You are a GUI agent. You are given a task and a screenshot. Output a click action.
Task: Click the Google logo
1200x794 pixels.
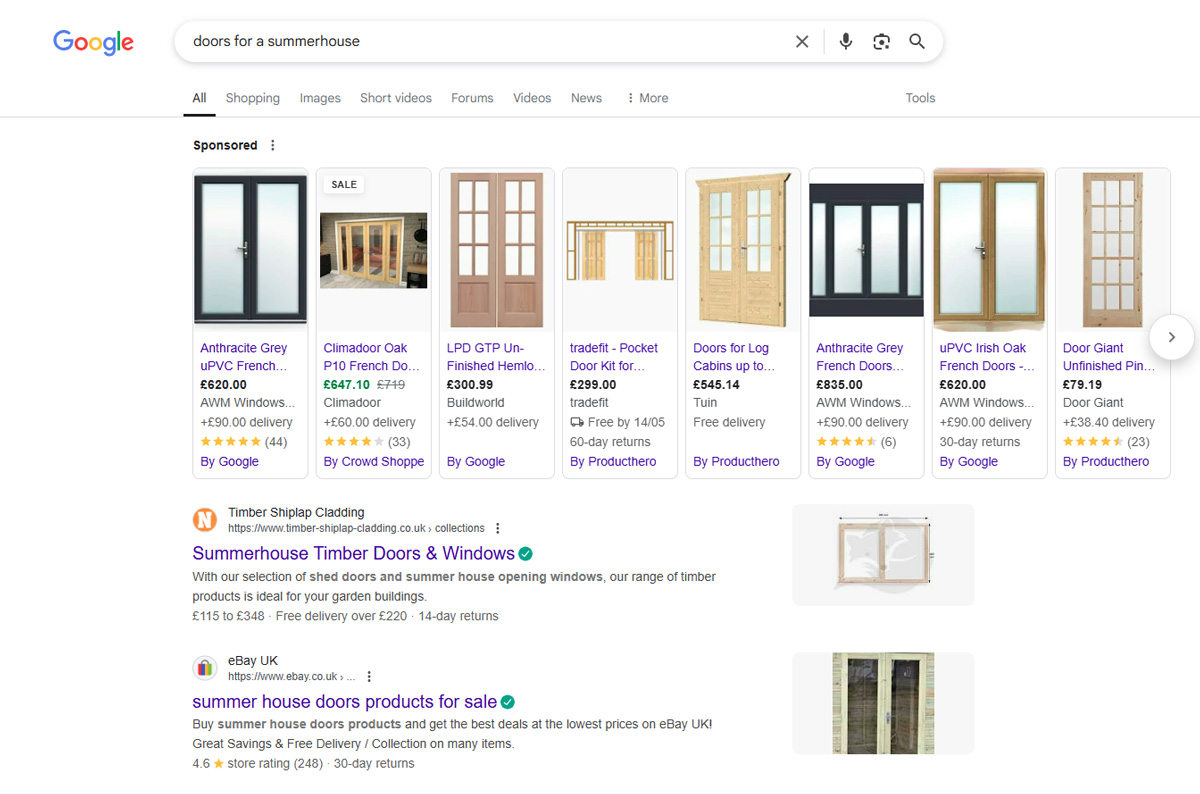(93, 42)
